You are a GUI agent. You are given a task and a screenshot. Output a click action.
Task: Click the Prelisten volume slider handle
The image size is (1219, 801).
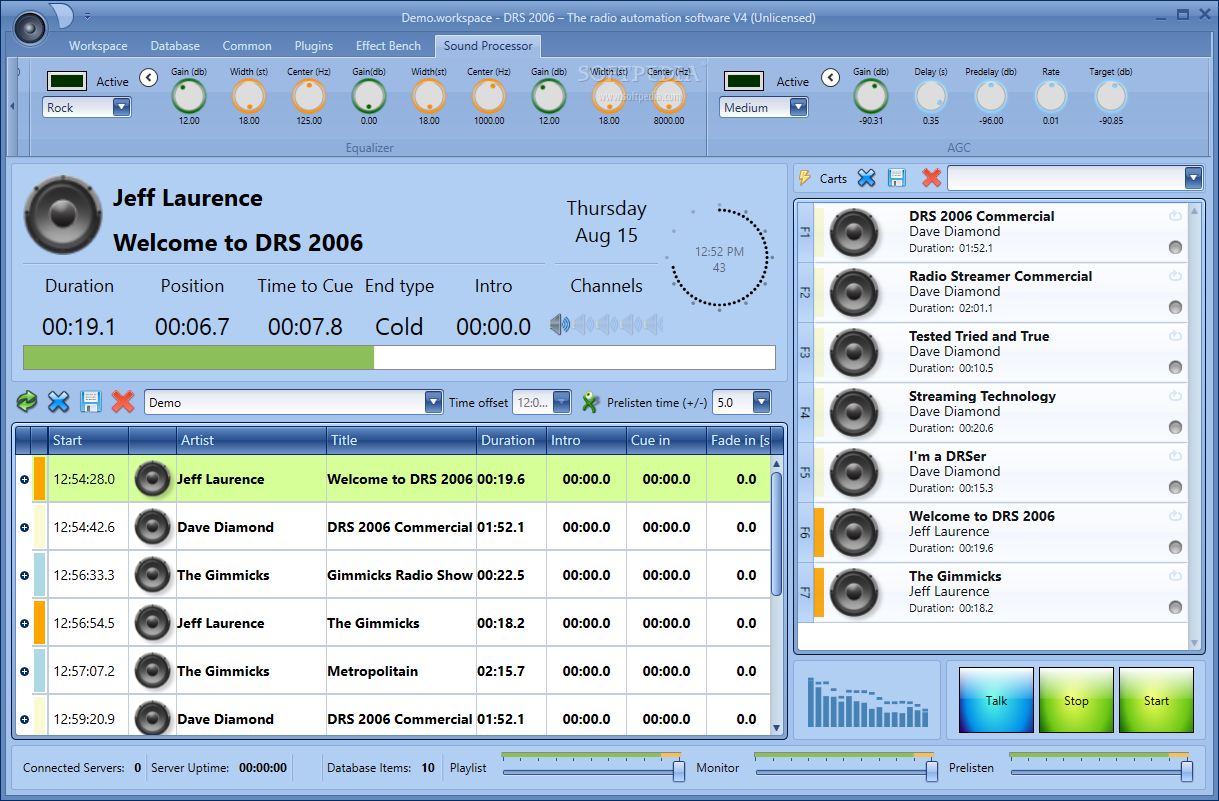(1187, 771)
